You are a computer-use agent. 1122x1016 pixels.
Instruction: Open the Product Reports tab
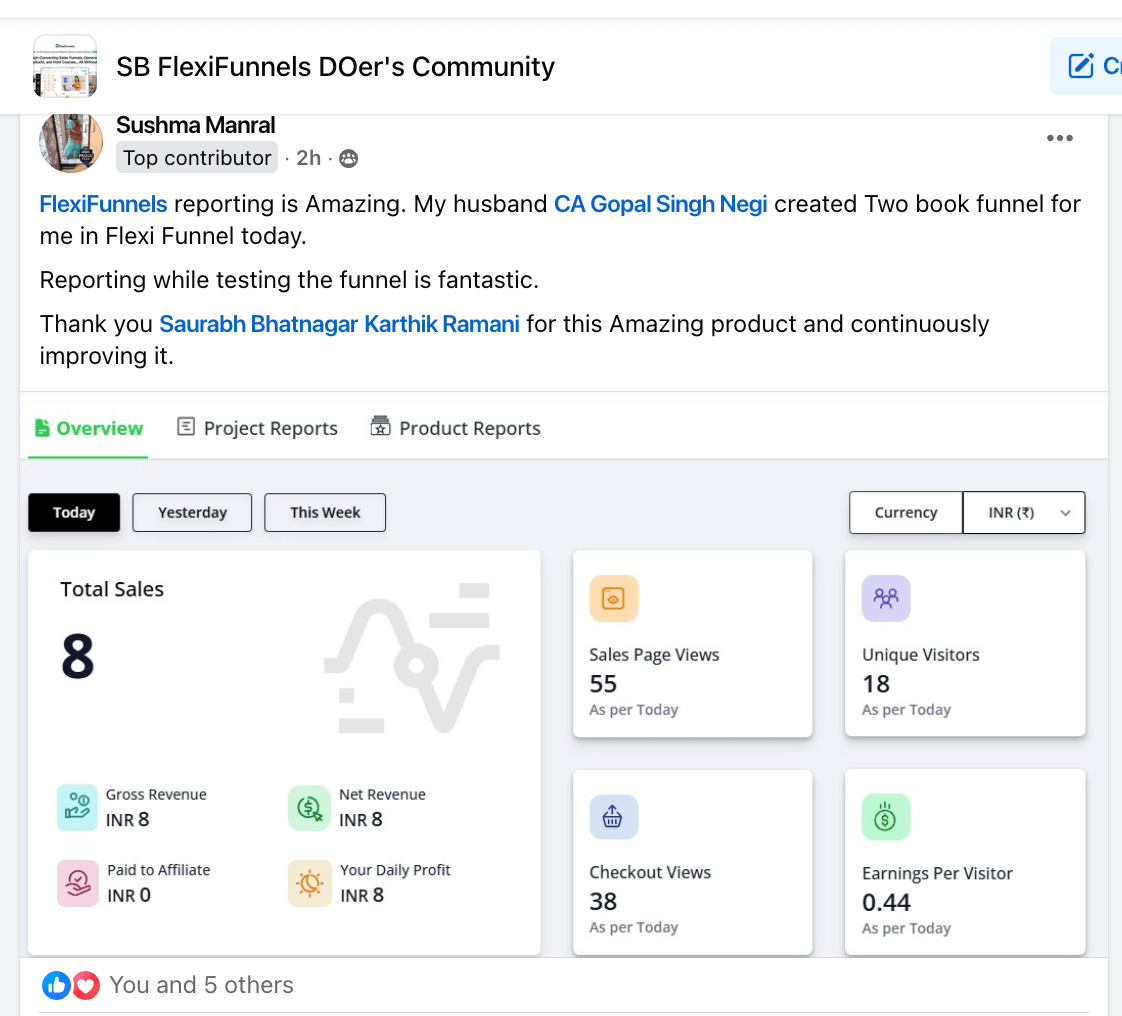coord(455,427)
